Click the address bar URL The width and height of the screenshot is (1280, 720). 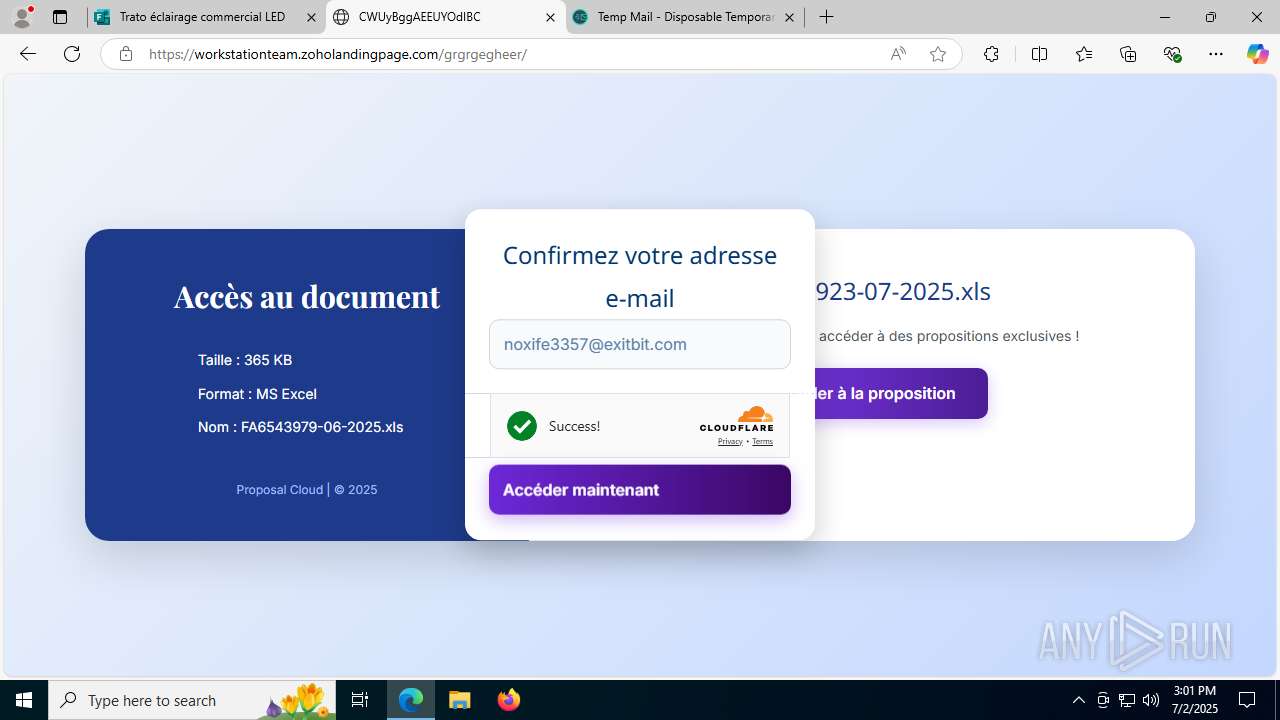[338, 54]
